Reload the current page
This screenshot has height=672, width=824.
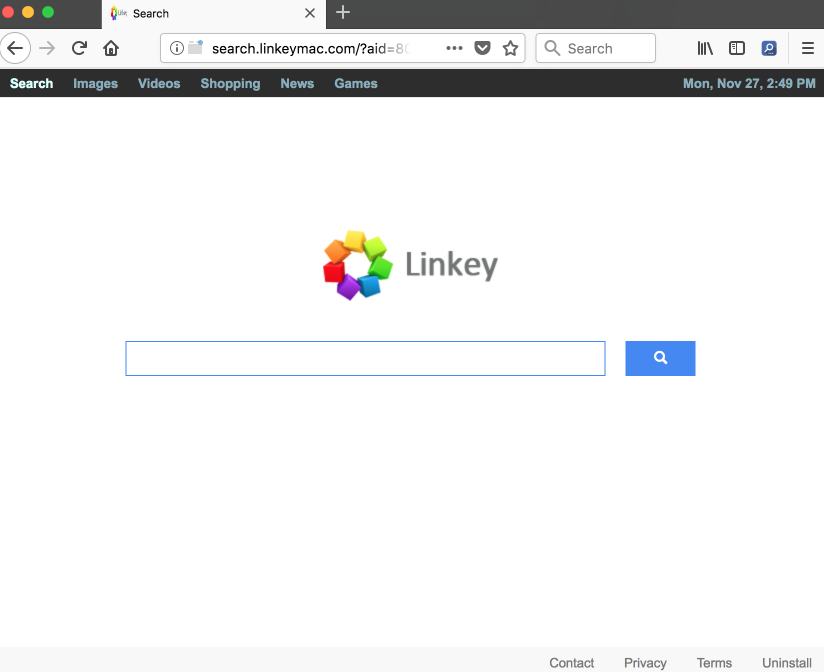[x=79, y=48]
